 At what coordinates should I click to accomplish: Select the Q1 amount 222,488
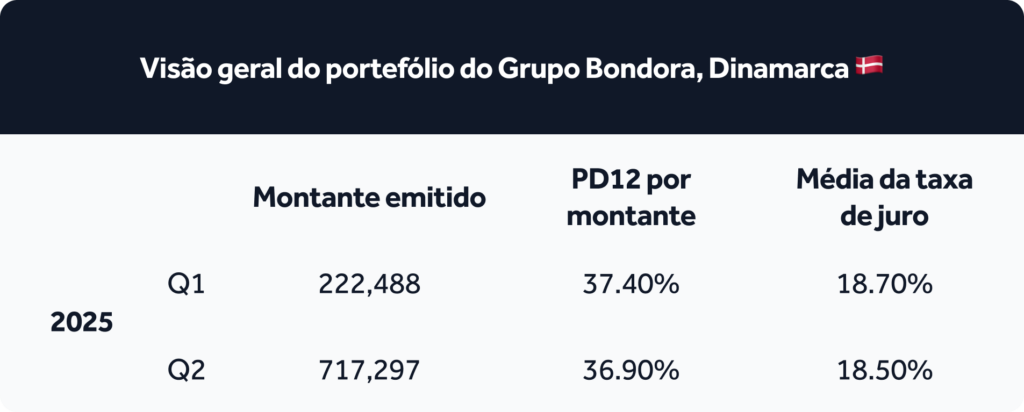370,285
